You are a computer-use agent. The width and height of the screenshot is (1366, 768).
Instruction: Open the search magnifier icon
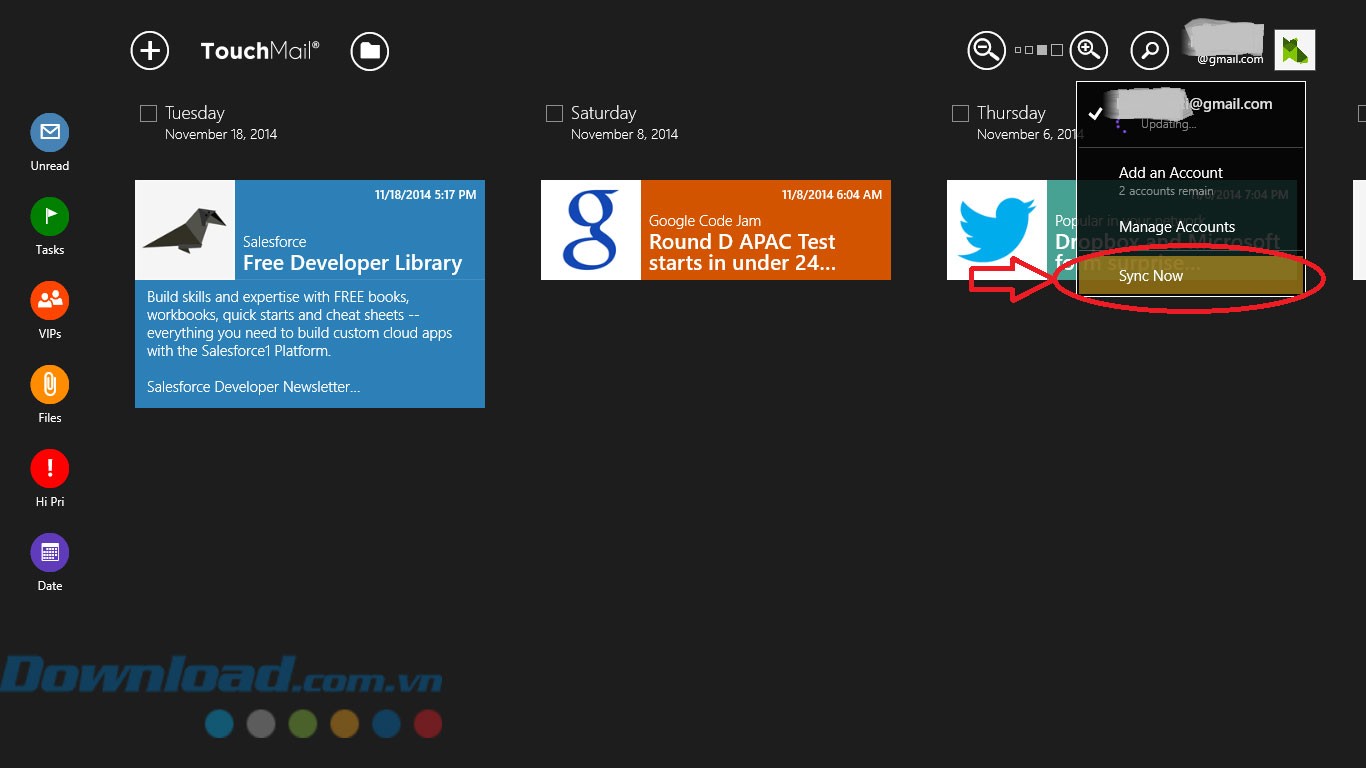click(x=1150, y=50)
